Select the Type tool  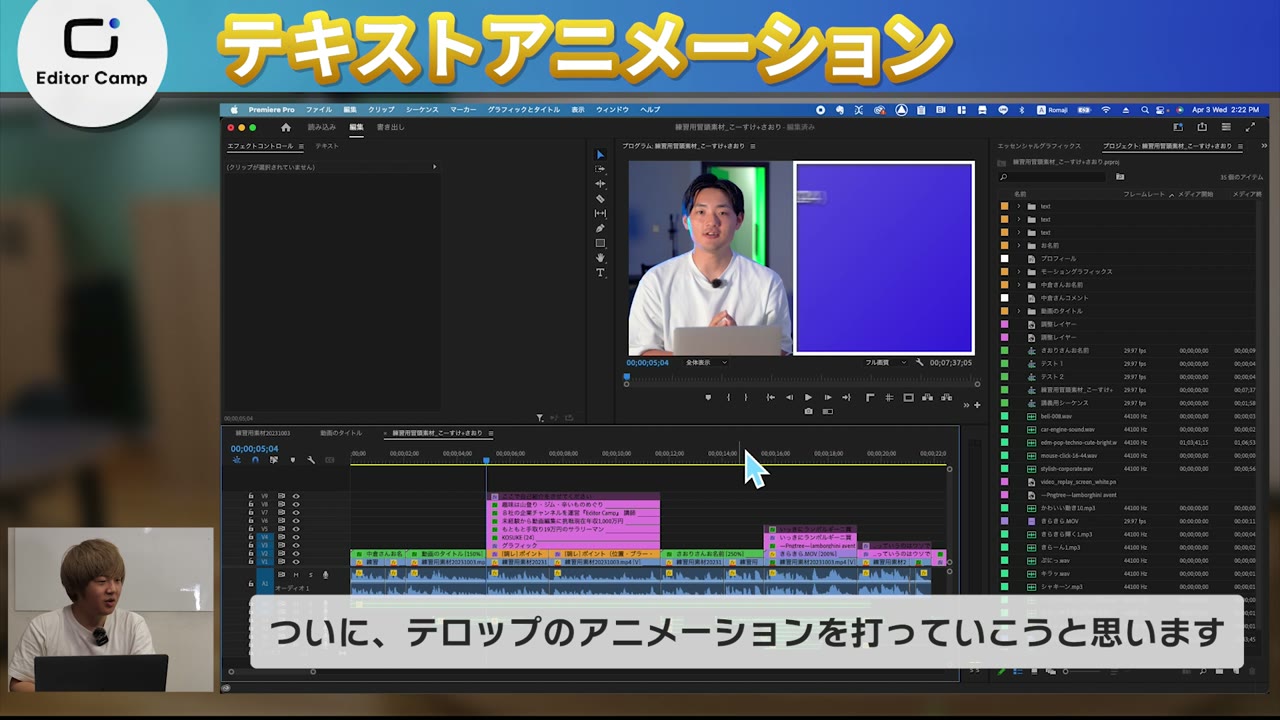point(600,272)
